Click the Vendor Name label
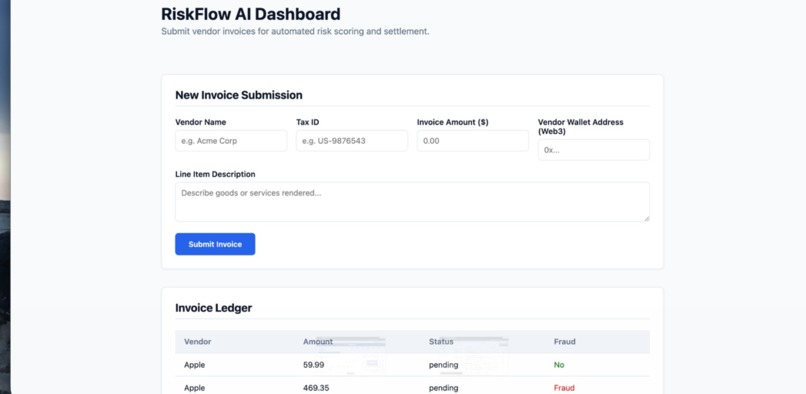The height and width of the screenshot is (394, 806). [x=200, y=122]
